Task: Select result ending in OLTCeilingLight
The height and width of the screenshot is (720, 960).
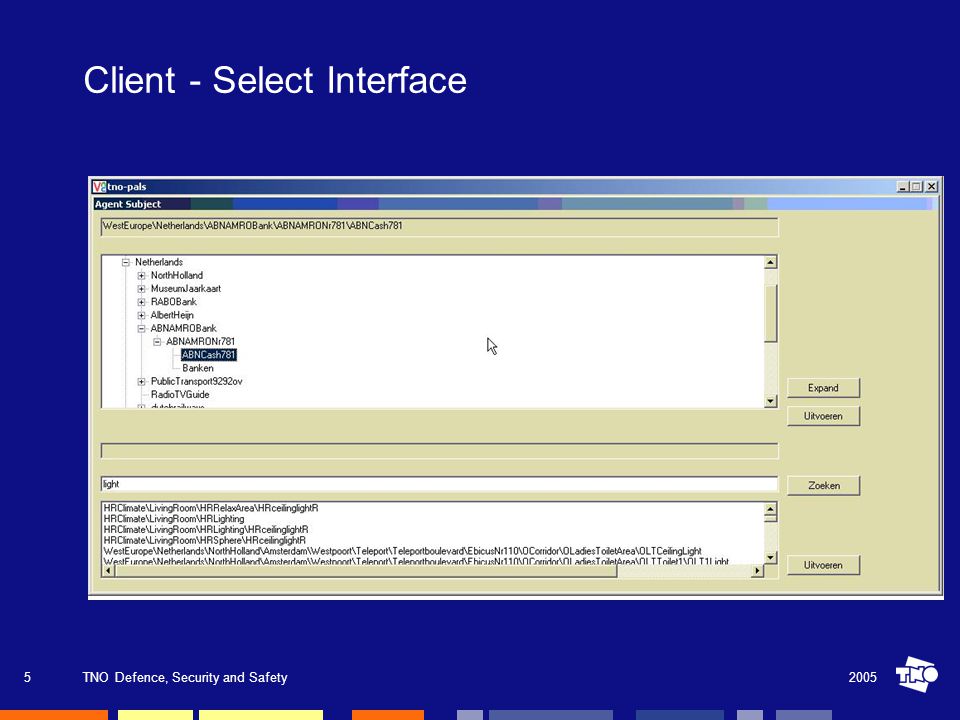Action: pyautogui.click(x=402, y=551)
